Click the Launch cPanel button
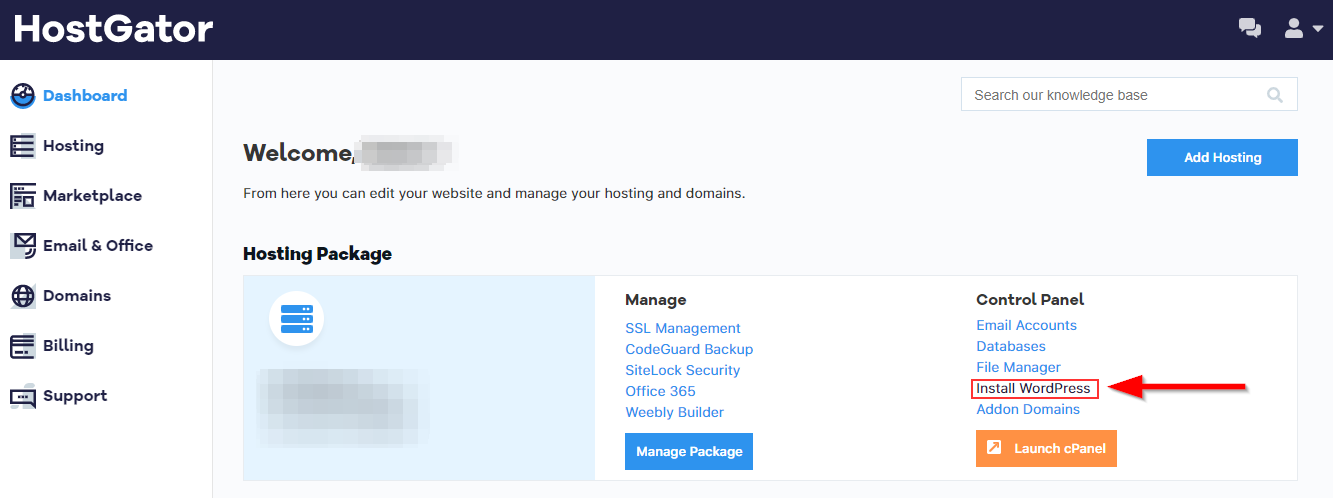This screenshot has height=498, width=1333. (1046, 448)
